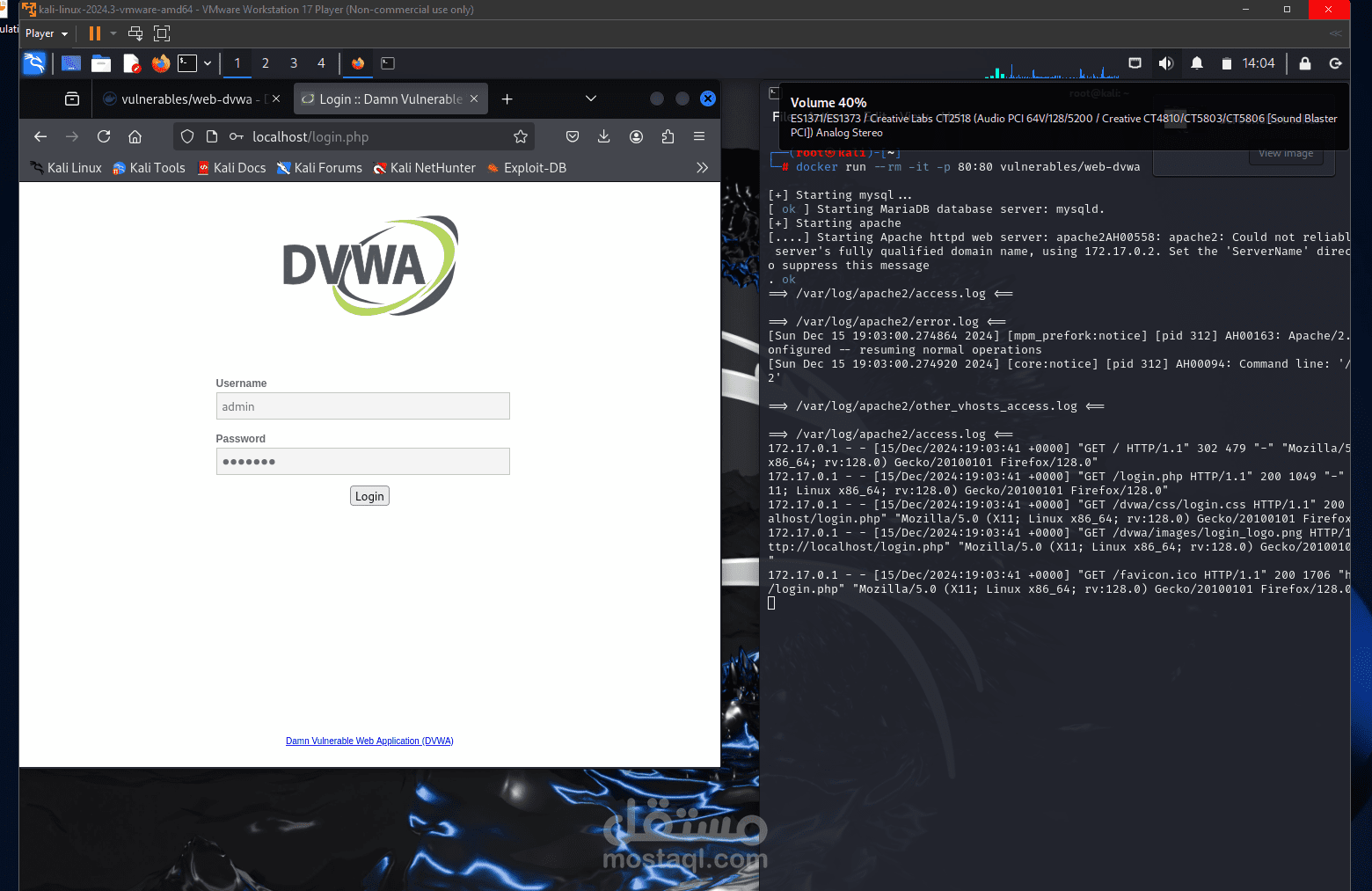Close the vulnerables/web-dvwa tab

[x=276, y=99]
